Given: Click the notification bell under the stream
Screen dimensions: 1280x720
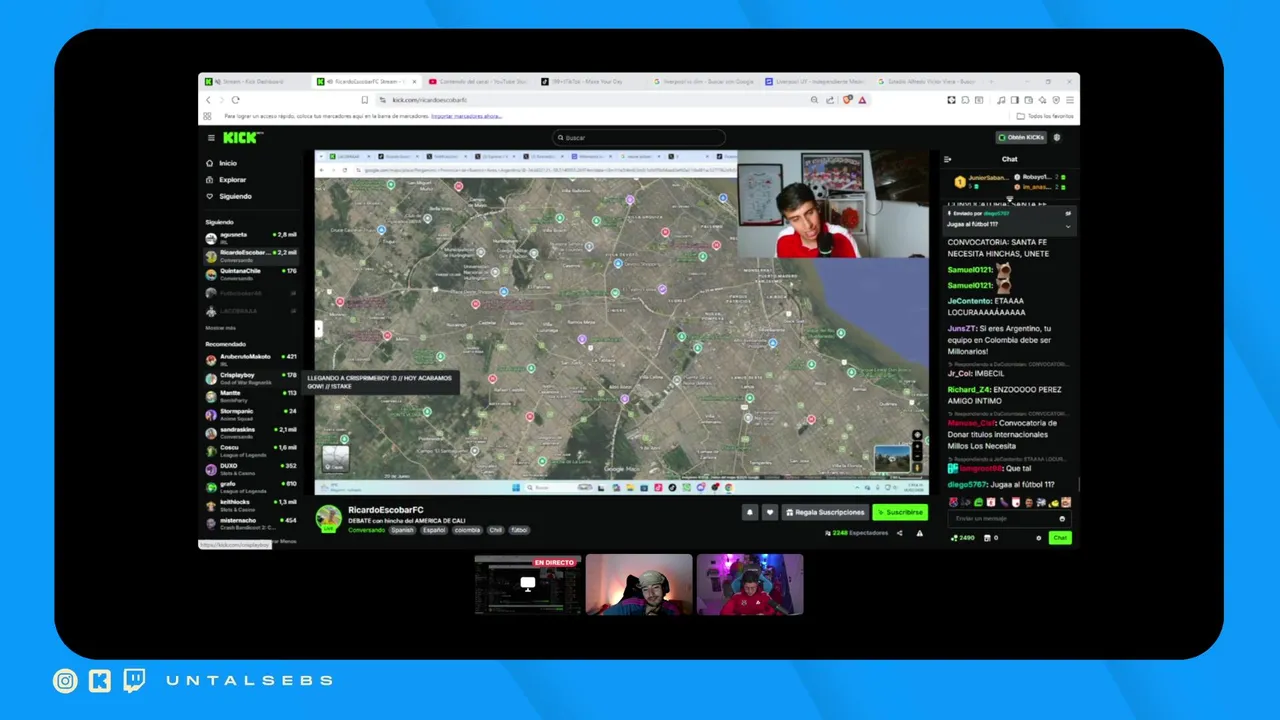Looking at the screenshot, I should click(x=749, y=512).
